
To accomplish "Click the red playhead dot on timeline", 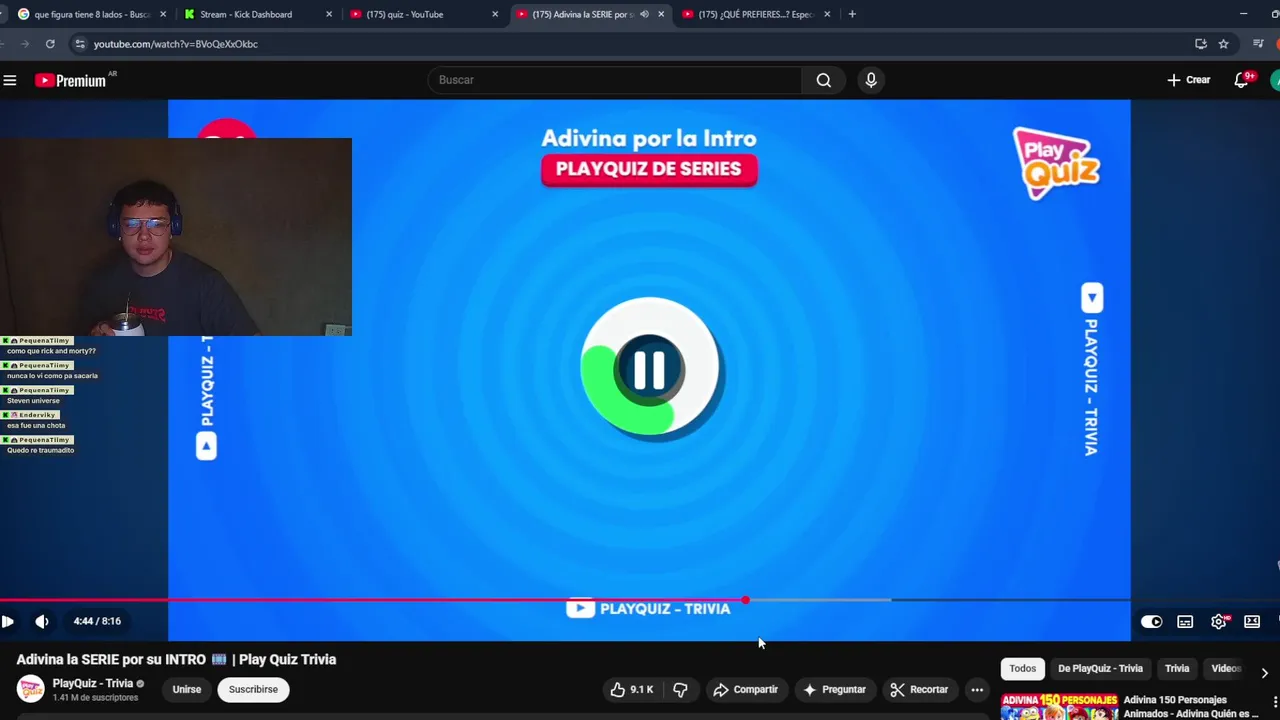I will click(x=745, y=600).
